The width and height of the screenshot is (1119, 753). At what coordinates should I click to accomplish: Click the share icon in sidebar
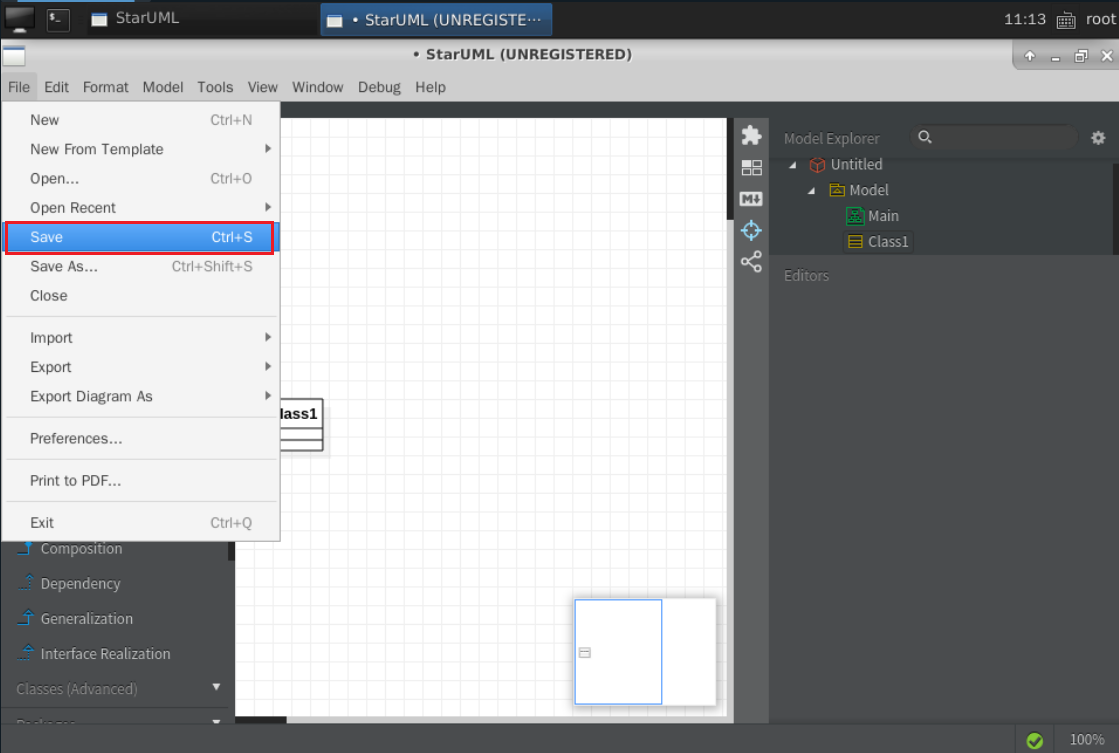[x=751, y=262]
